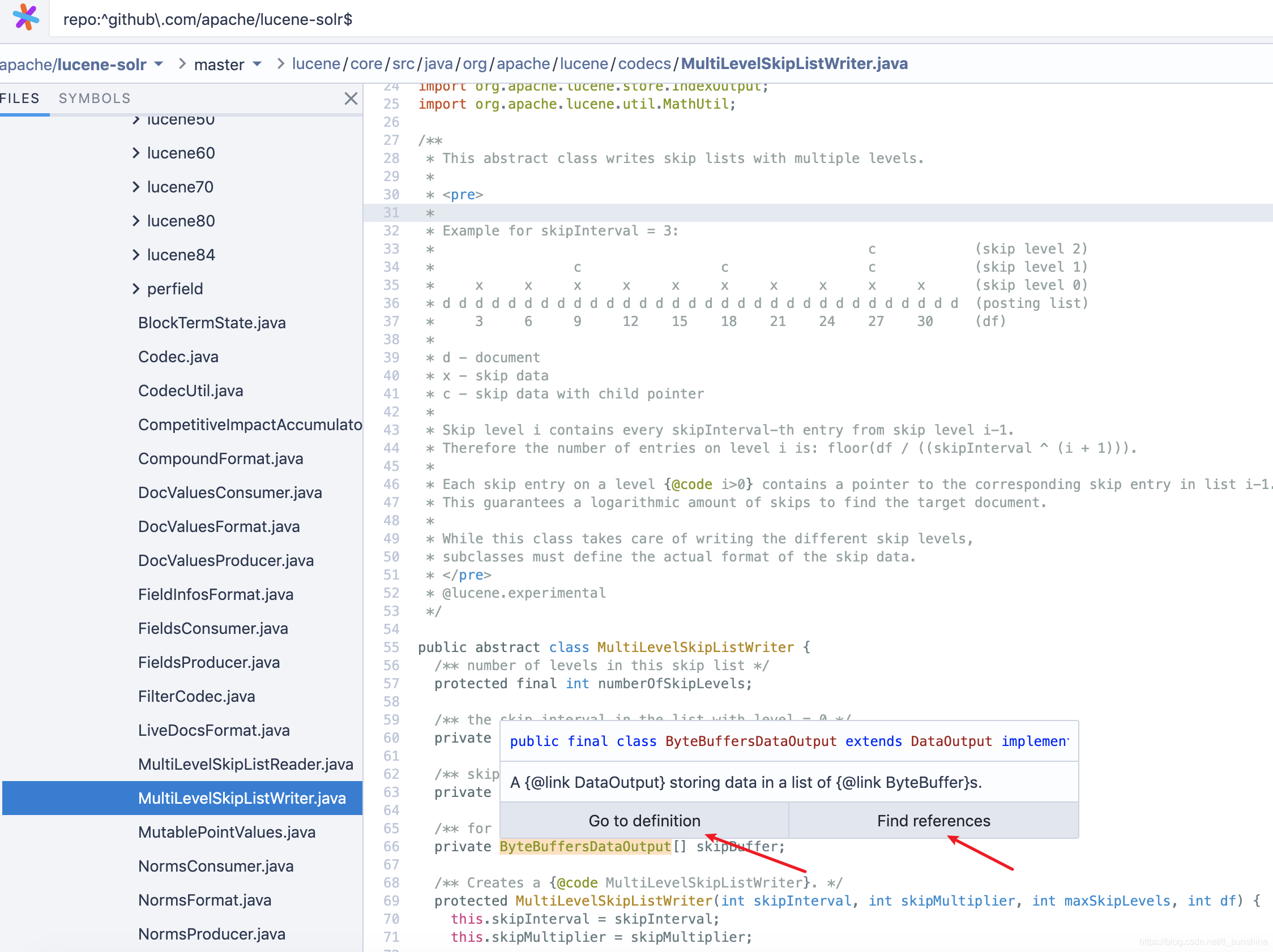Click the Sourcegraph logo icon
The height and width of the screenshot is (952, 1273).
(25, 18)
